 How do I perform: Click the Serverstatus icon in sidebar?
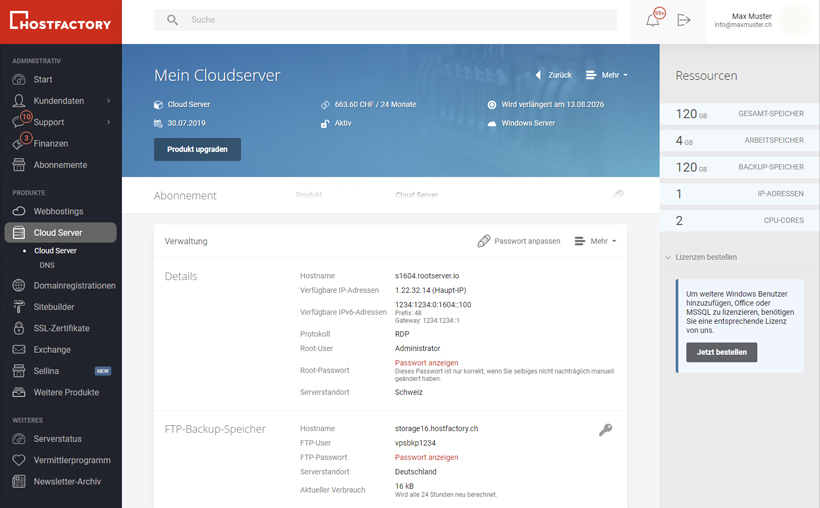click(x=19, y=439)
